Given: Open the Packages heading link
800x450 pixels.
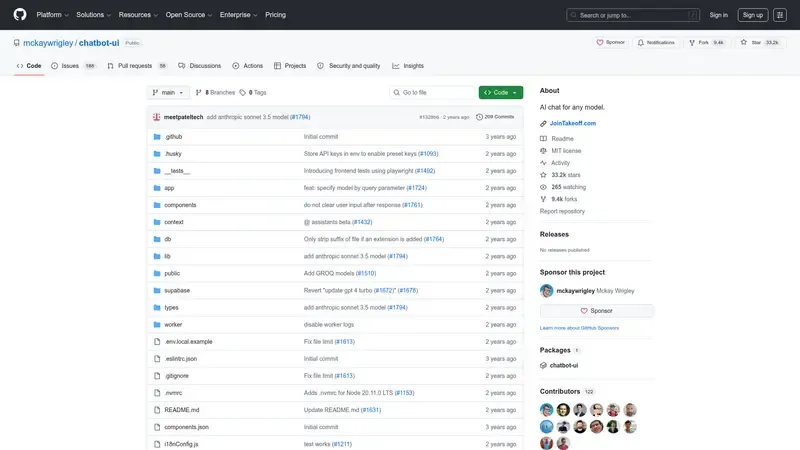Looking at the screenshot, I should 559,350.
